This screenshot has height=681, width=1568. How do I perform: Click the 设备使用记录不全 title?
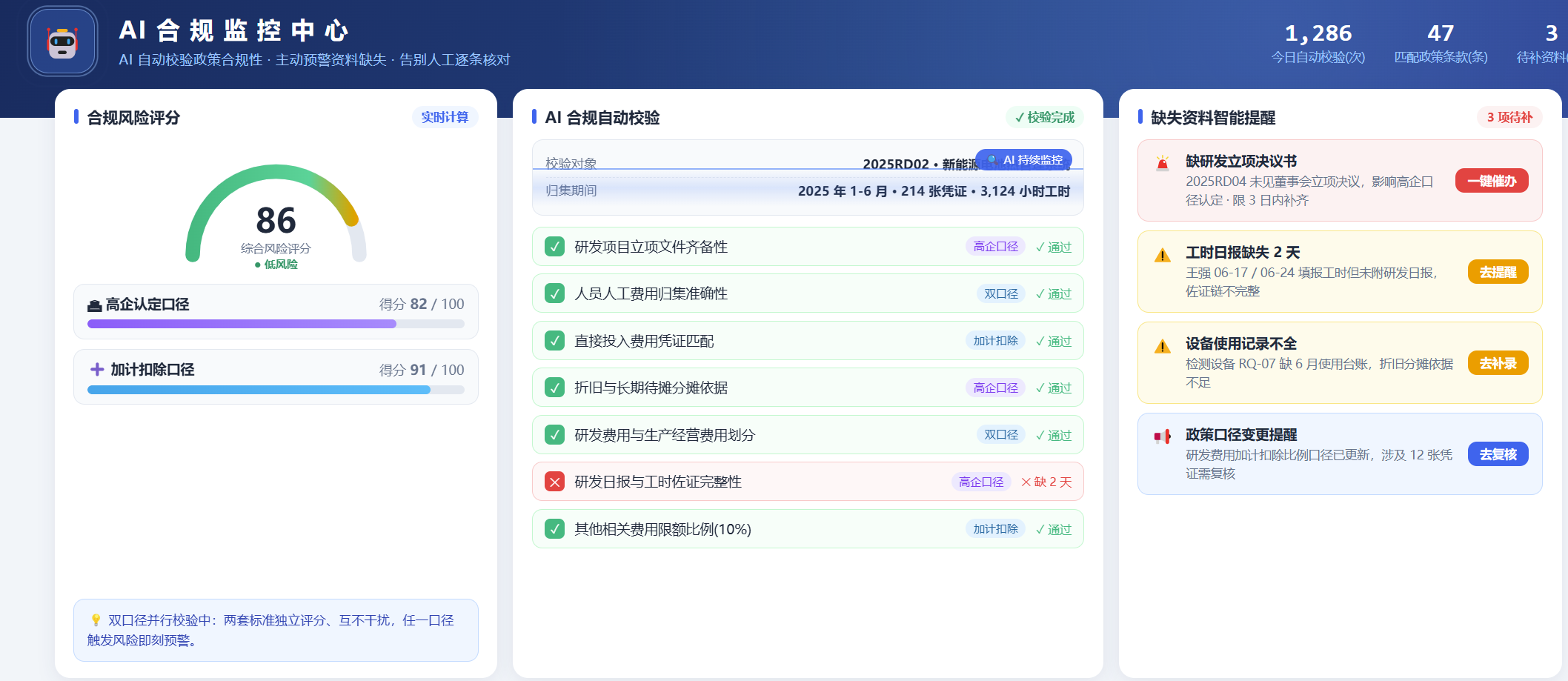pyautogui.click(x=1241, y=343)
